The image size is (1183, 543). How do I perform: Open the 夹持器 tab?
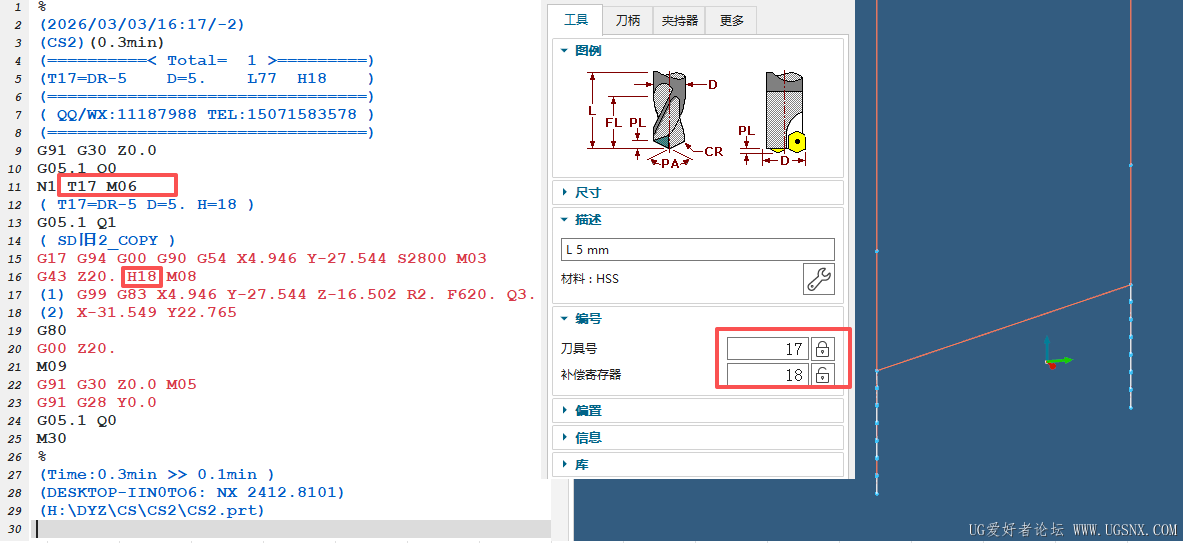pos(679,20)
